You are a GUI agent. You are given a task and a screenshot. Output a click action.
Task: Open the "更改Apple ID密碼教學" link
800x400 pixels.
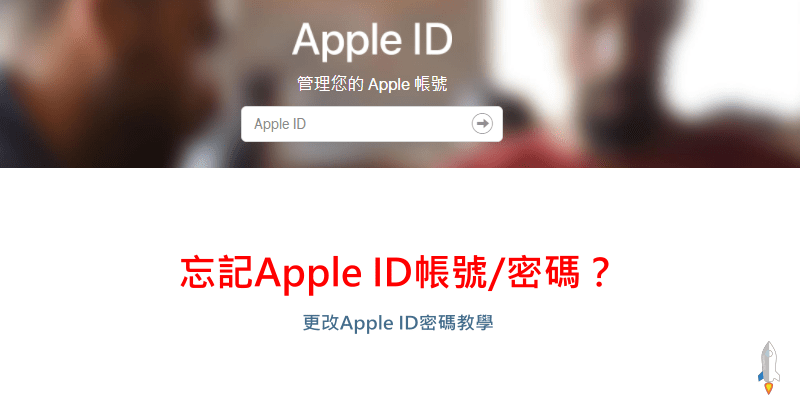(398, 323)
